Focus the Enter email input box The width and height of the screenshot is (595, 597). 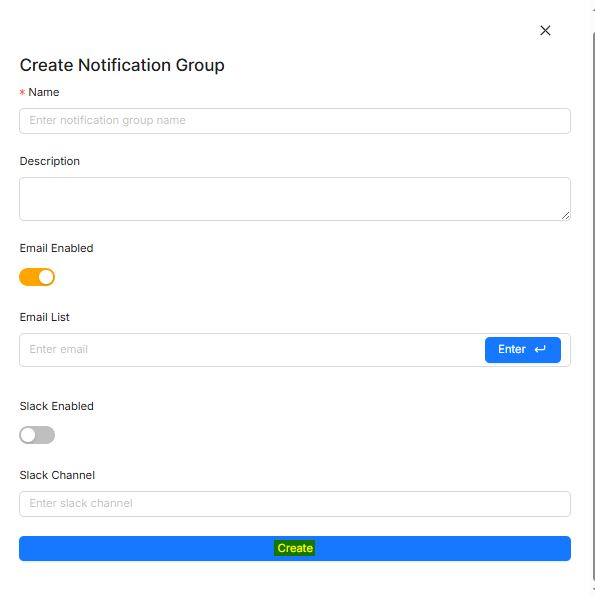252,350
